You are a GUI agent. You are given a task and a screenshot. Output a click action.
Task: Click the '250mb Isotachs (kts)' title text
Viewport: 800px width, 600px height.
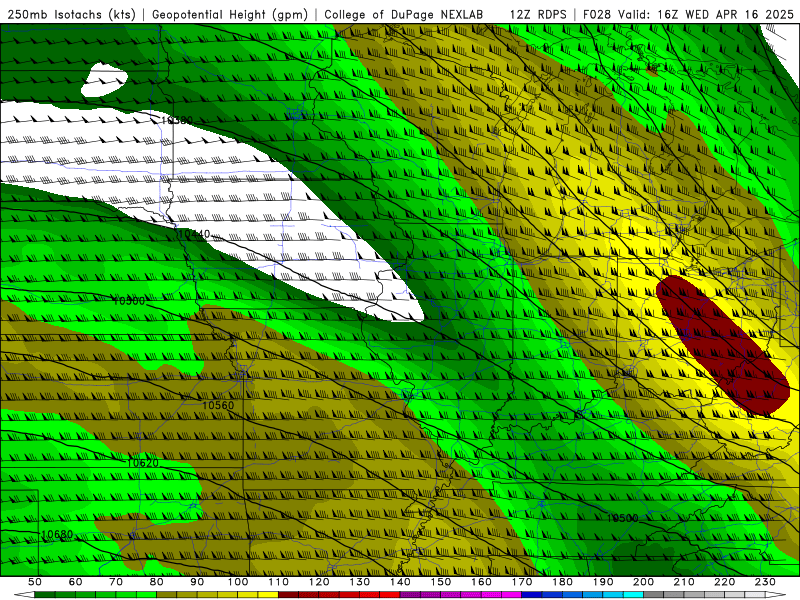[72, 14]
